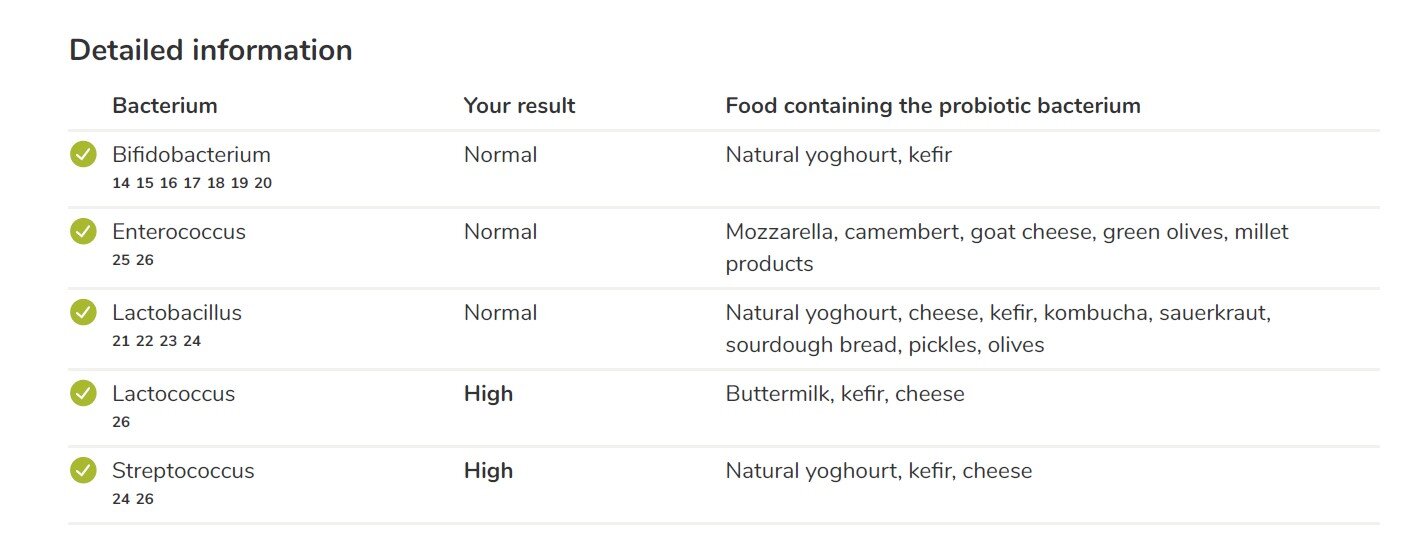
Task: Open reference 26 under Lactococcus
Action: pyautogui.click(x=121, y=422)
